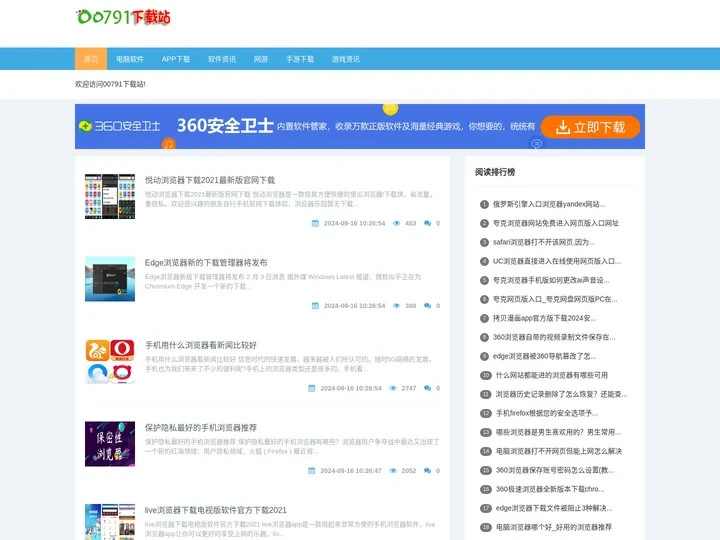The width and height of the screenshot is (720, 540).
Task: Open thumbnail for Edge浏览器 article
Action: [x=110, y=279]
